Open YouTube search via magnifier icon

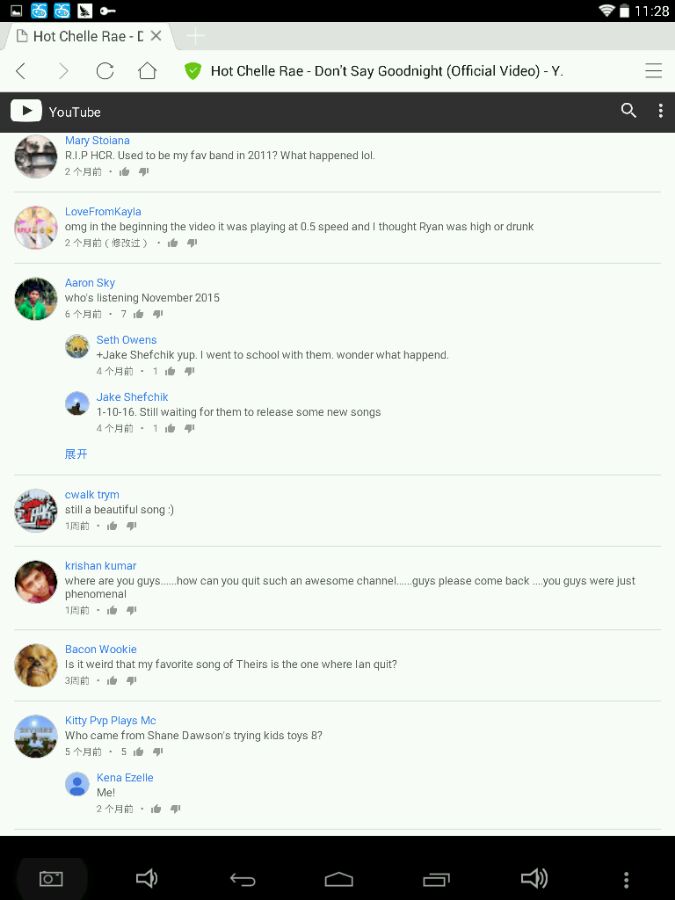[629, 110]
